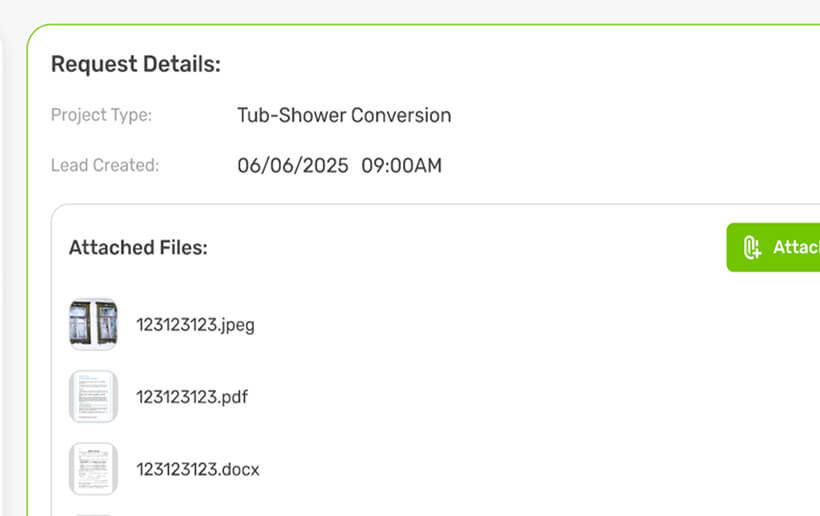This screenshot has height=516, width=820.
Task: Open the 123123123.docx file name
Action: [198, 469]
